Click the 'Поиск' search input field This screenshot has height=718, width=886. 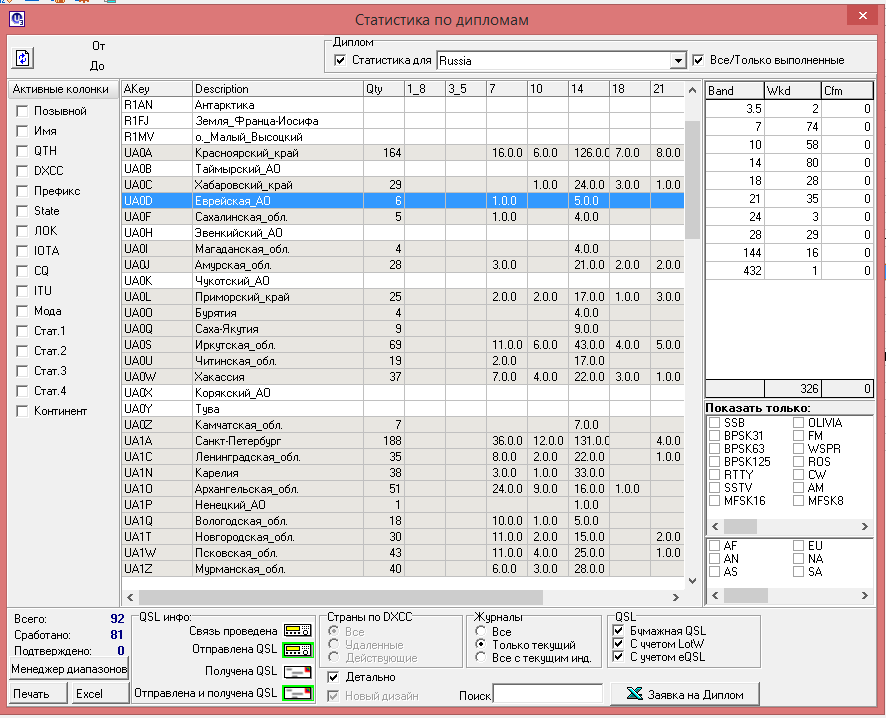[x=549, y=694]
